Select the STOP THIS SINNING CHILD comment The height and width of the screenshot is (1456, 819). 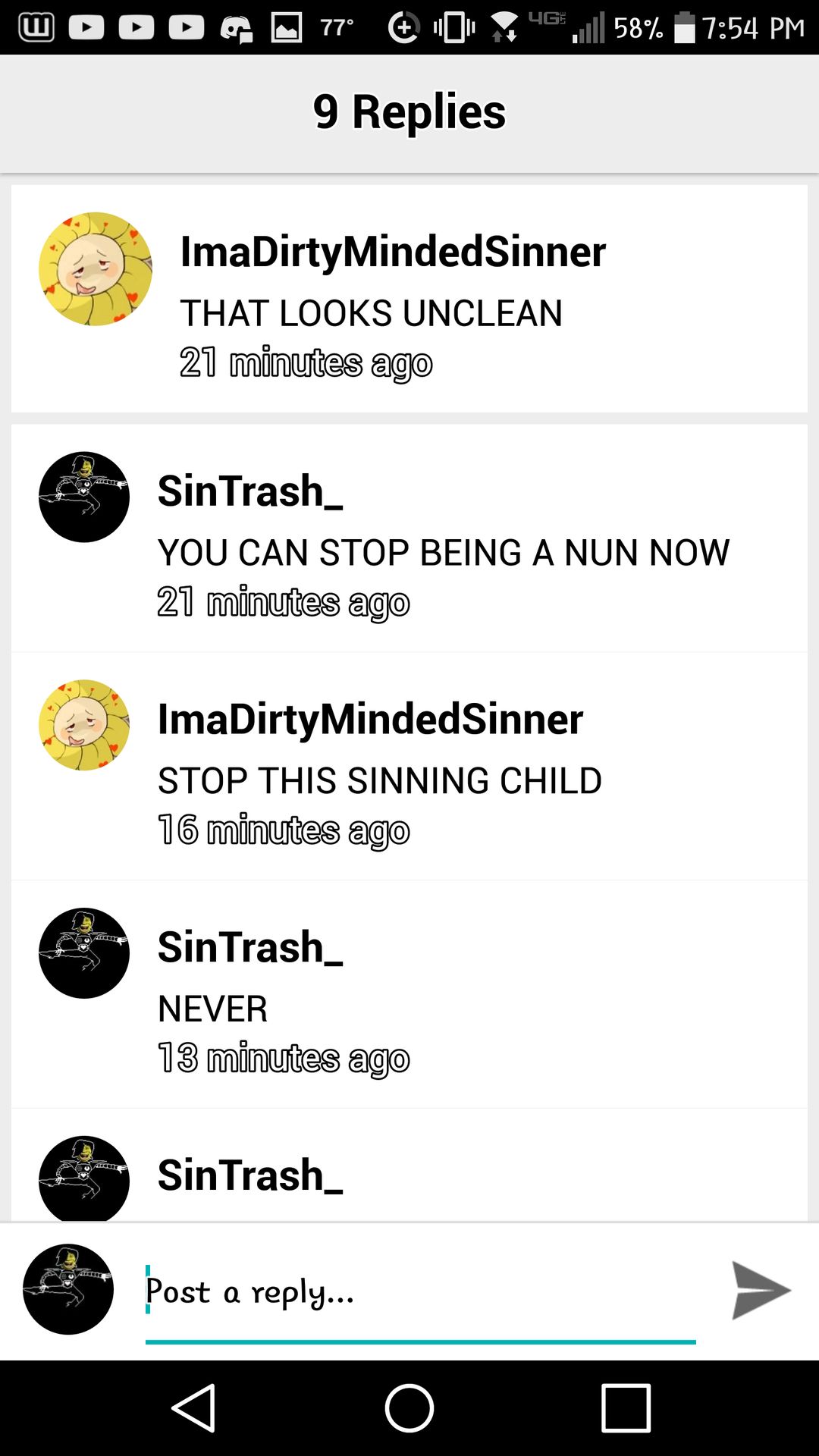(380, 781)
